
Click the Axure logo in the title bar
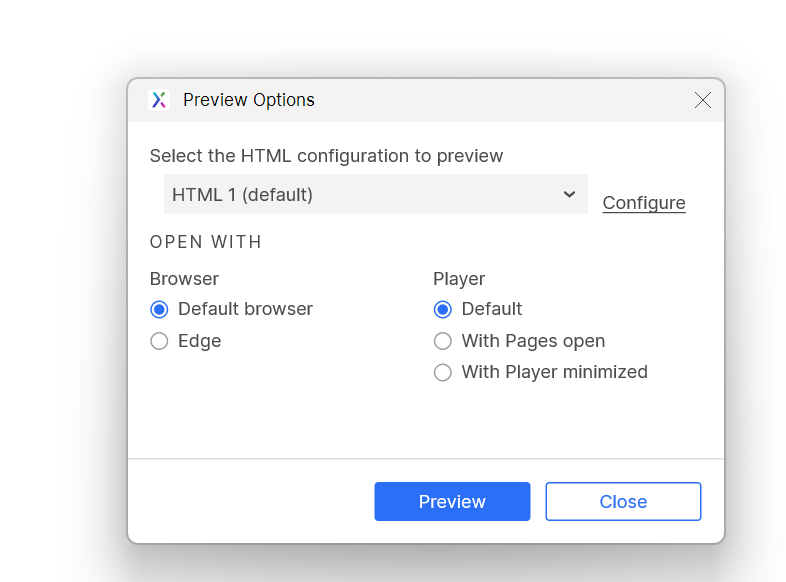click(x=158, y=100)
